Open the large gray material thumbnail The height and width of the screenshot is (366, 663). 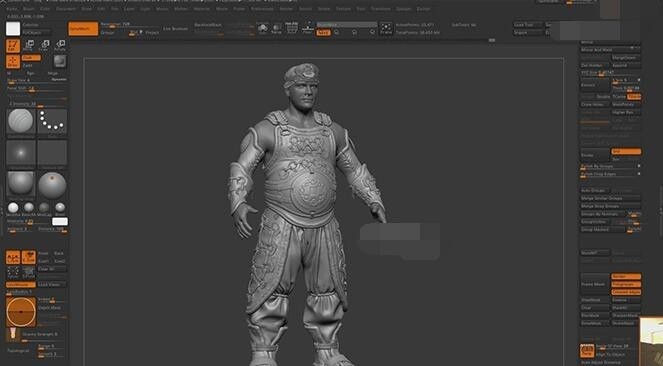21,184
